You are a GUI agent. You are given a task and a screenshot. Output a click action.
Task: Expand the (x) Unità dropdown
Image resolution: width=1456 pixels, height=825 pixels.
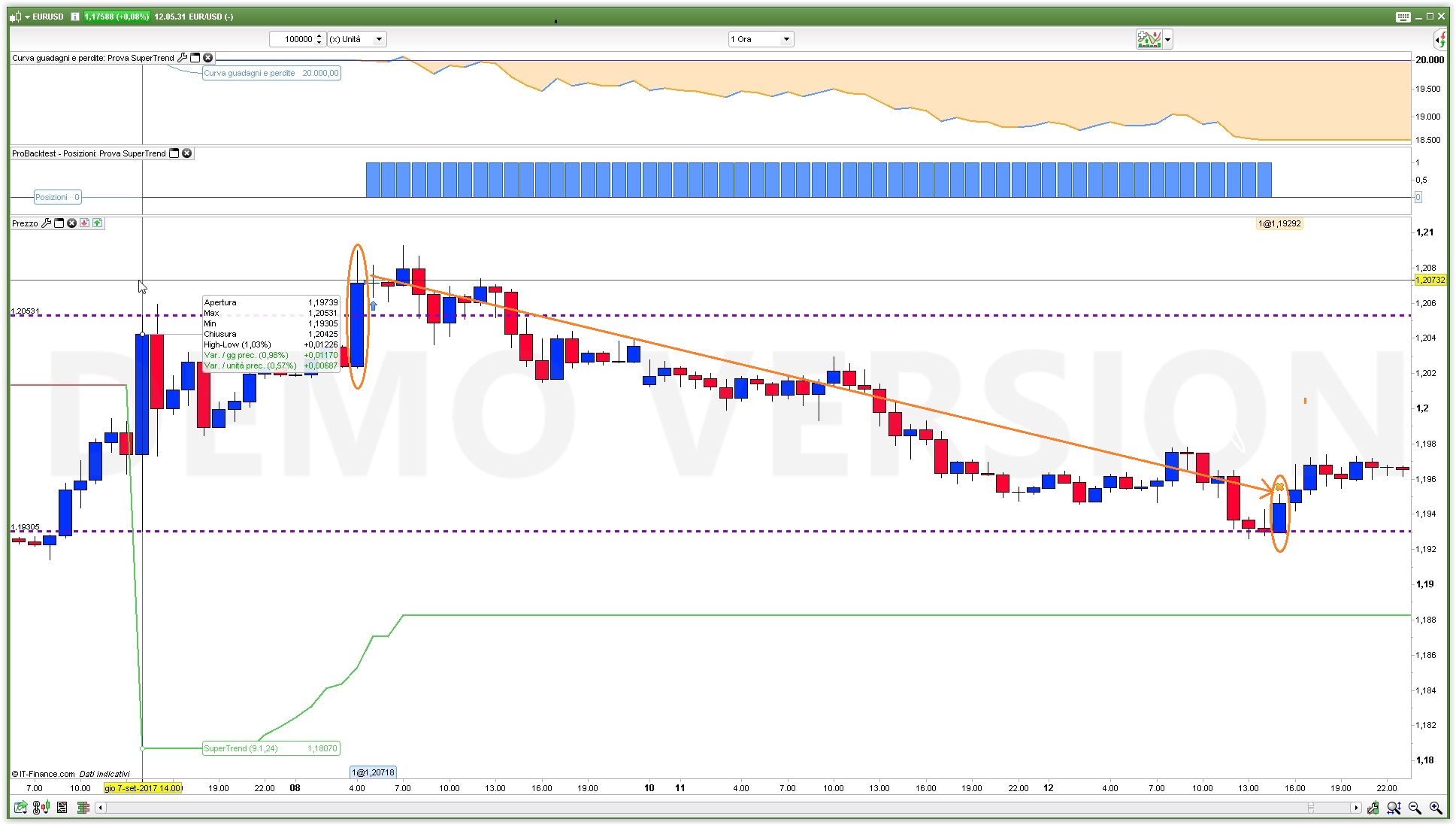coord(379,39)
